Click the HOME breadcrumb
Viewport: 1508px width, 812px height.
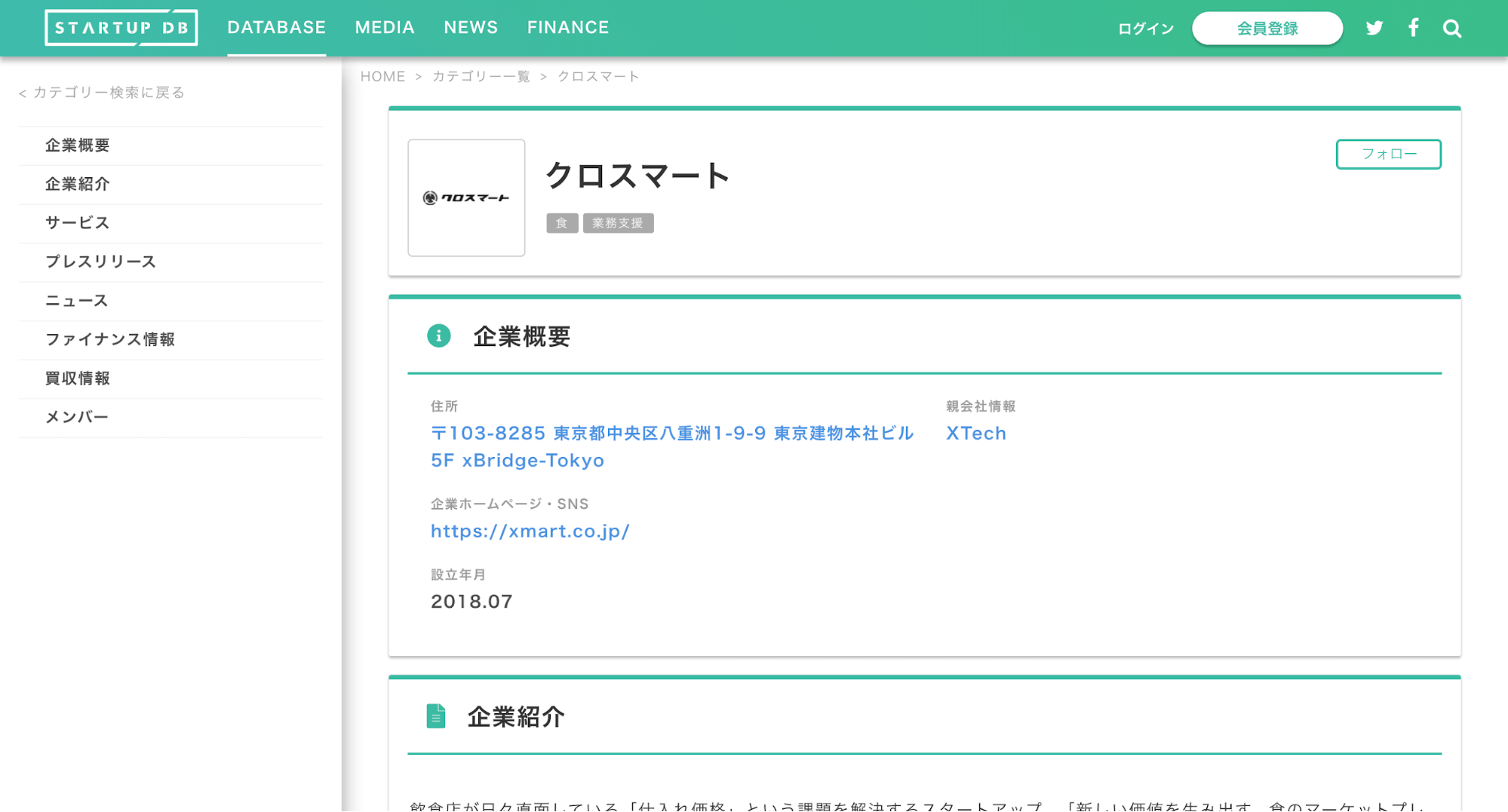[x=382, y=76]
